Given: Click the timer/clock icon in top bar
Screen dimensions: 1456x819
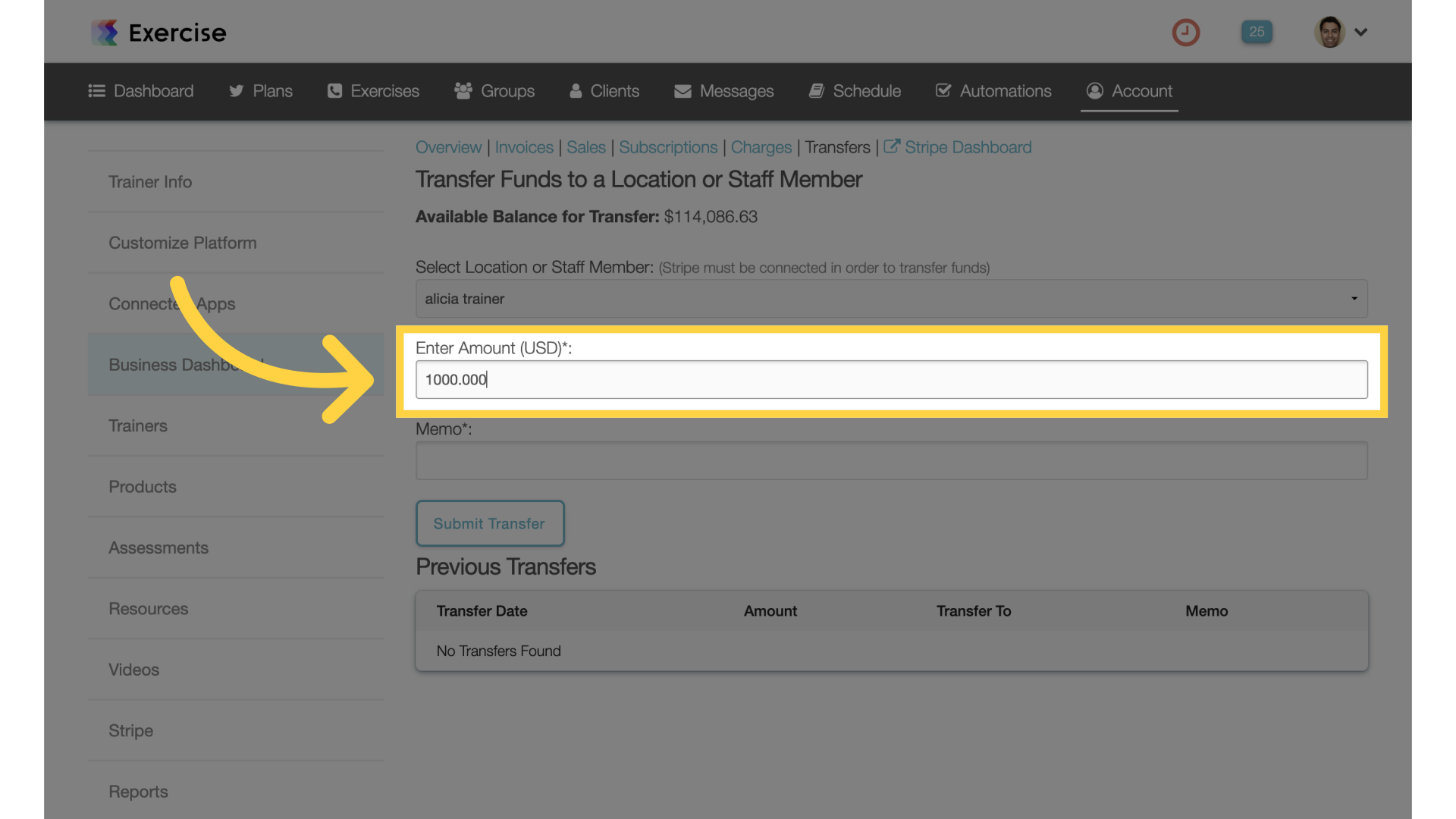Looking at the screenshot, I should [x=1186, y=31].
